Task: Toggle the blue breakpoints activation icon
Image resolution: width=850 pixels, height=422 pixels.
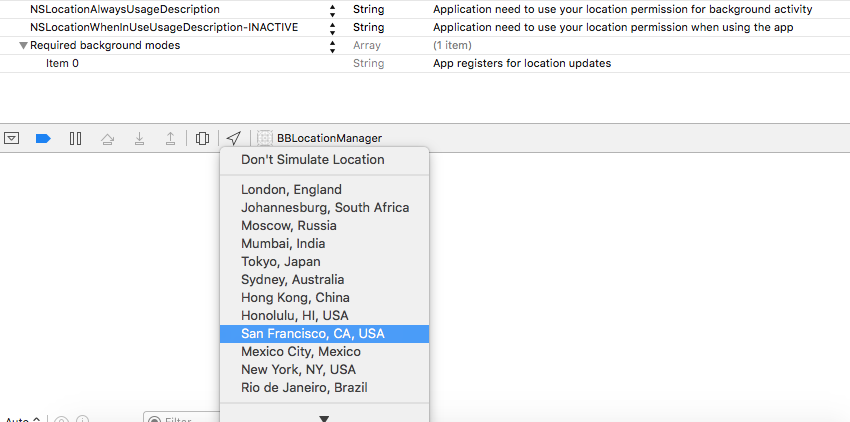Action: (x=43, y=138)
